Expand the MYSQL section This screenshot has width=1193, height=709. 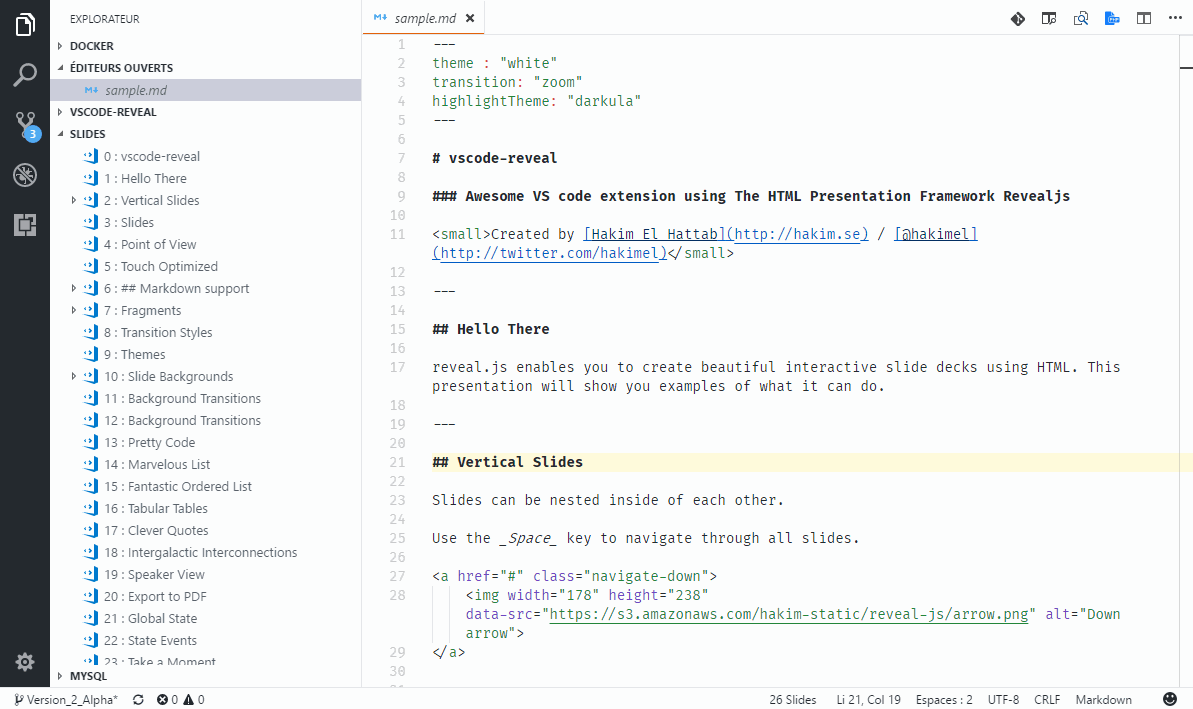point(60,676)
